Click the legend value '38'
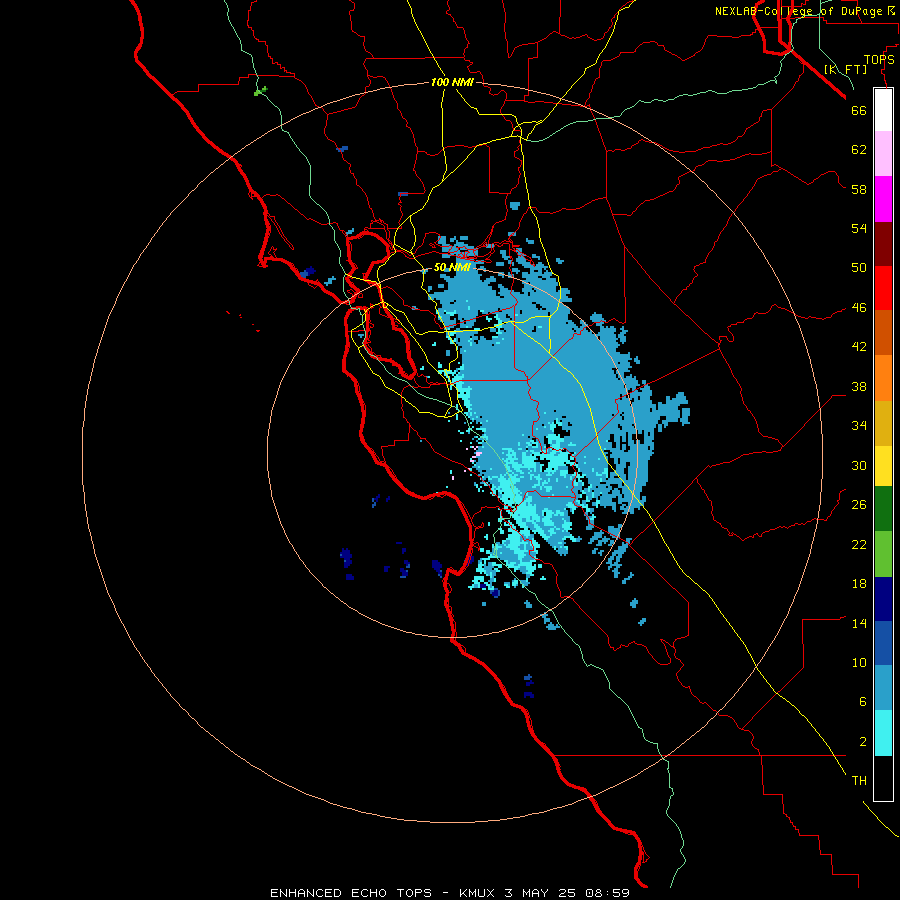Screen dimensions: 900x900 tap(859, 386)
